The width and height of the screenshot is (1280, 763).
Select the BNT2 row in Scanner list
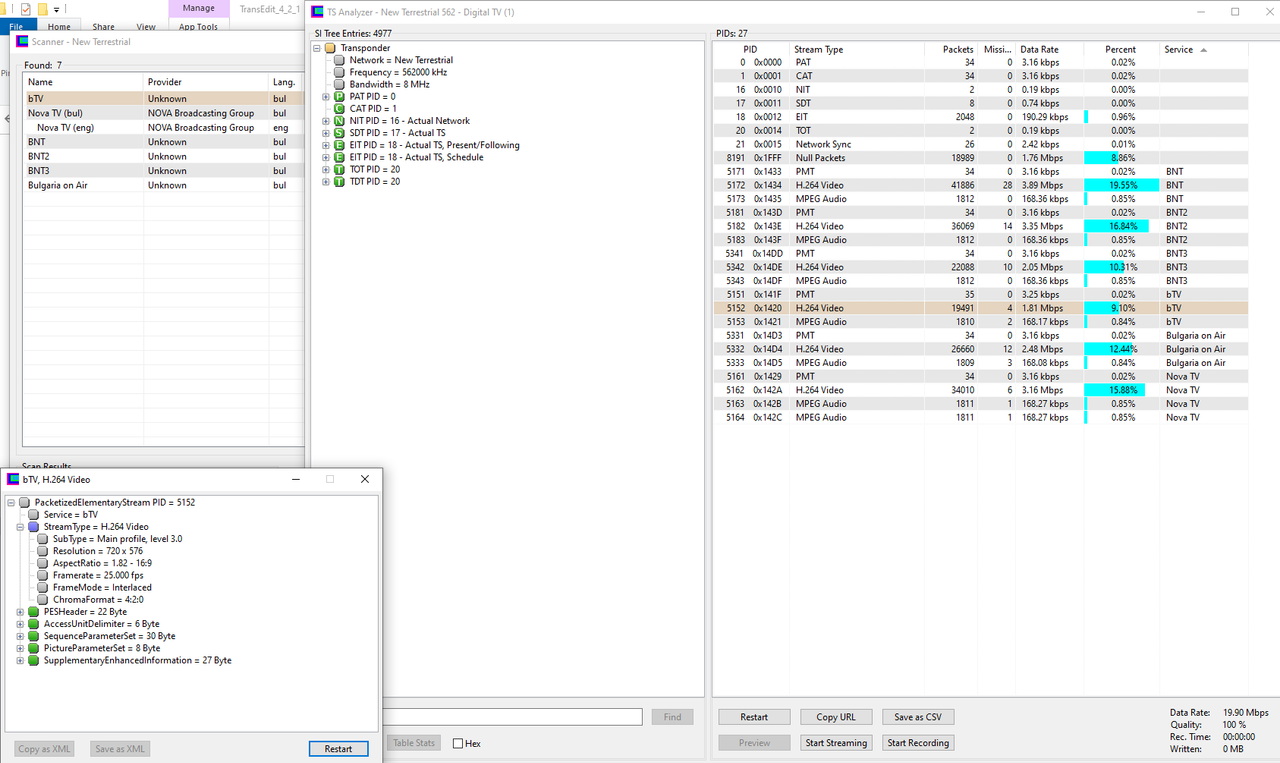(164, 156)
